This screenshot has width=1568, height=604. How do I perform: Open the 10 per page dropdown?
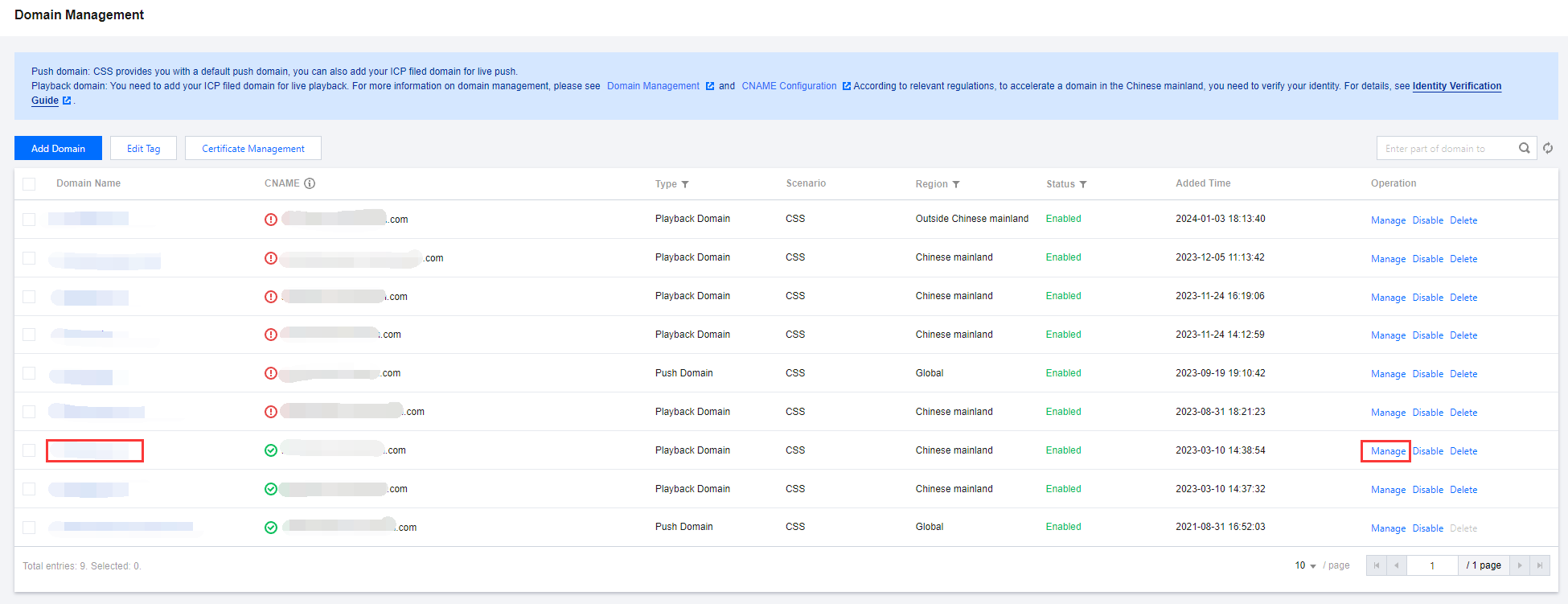[1305, 565]
